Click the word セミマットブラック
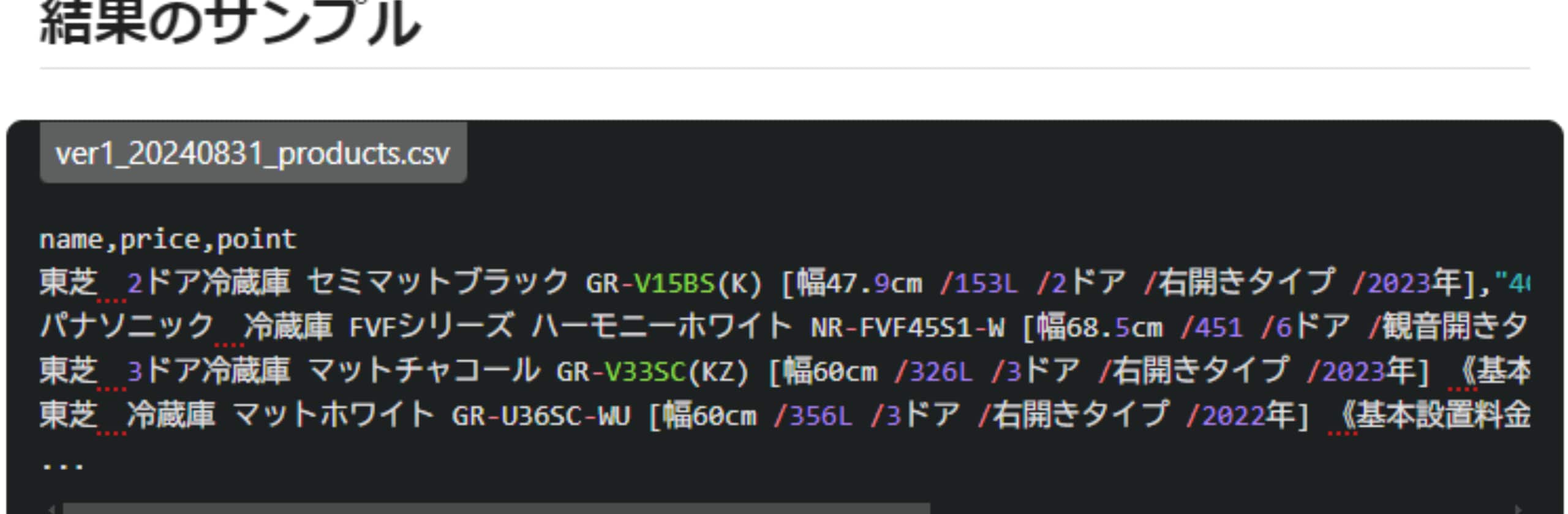 439,283
